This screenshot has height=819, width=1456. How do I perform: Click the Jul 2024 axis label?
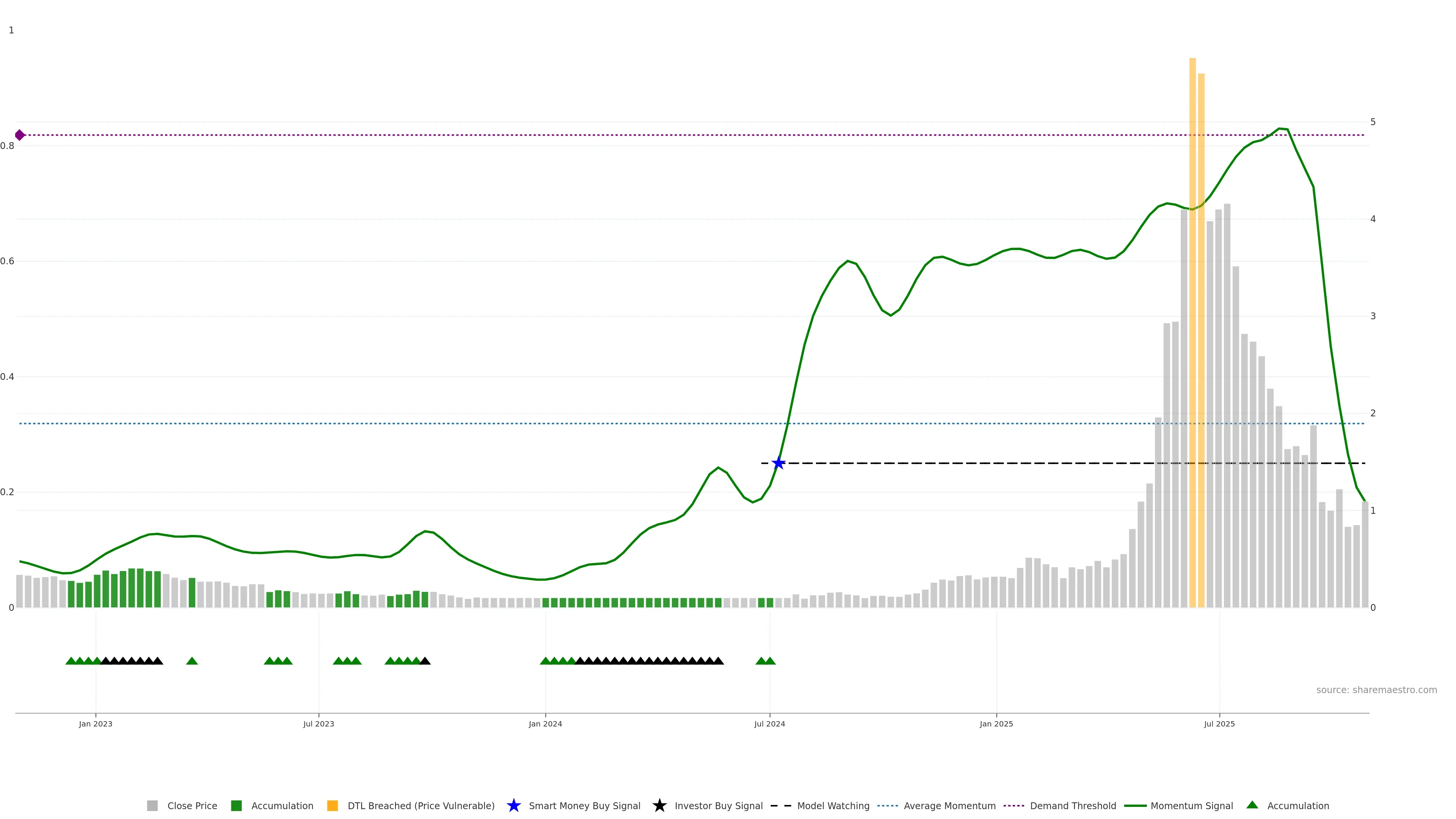[769, 723]
